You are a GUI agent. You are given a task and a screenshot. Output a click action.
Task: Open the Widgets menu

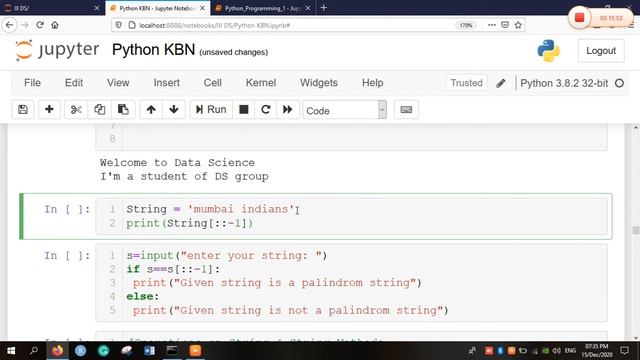point(319,83)
